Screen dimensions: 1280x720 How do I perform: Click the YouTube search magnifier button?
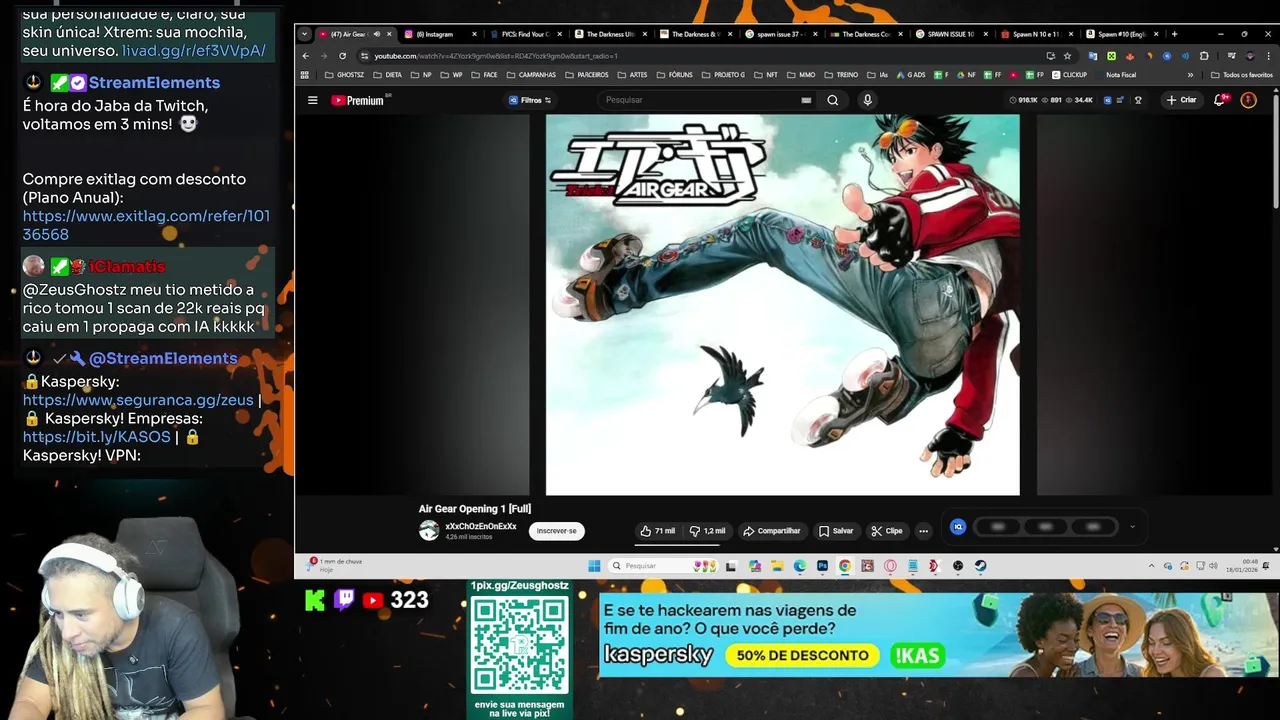832,100
